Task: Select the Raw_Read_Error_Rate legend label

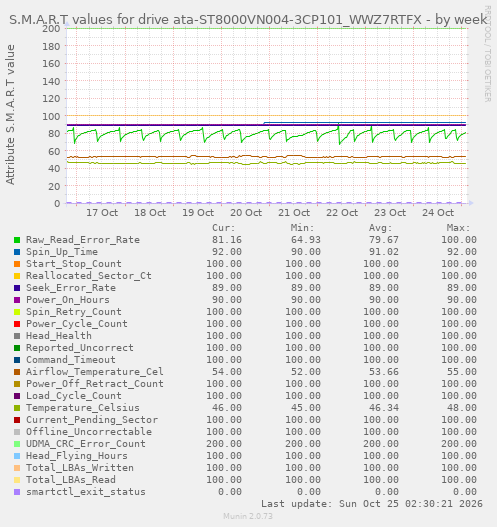Action: click(x=83, y=240)
